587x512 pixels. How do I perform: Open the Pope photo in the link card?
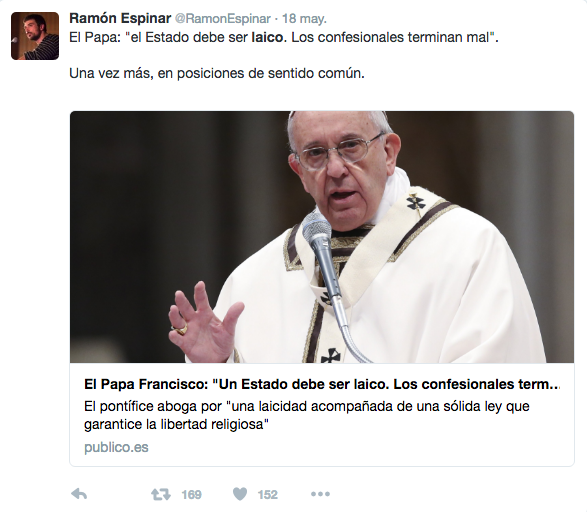(x=322, y=237)
